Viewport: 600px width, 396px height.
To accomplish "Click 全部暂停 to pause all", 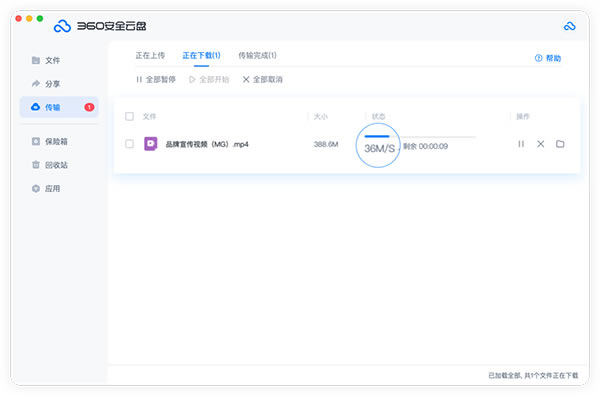I will [156, 79].
